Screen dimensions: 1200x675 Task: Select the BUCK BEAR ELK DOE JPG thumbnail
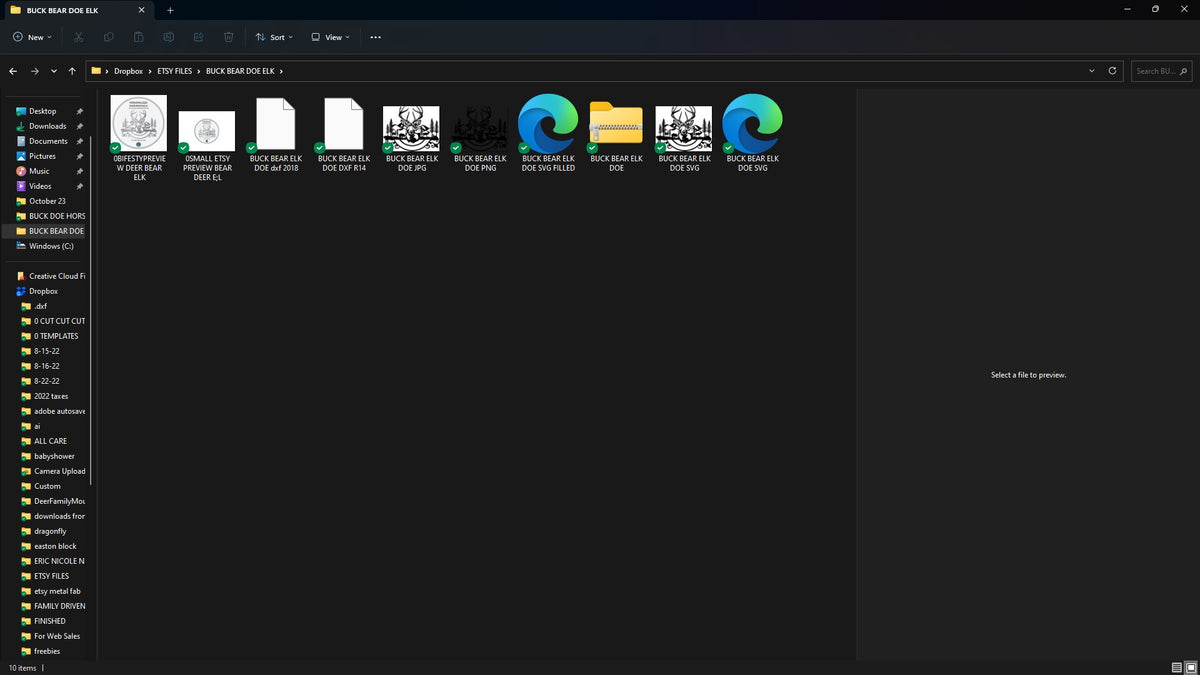[x=411, y=136]
